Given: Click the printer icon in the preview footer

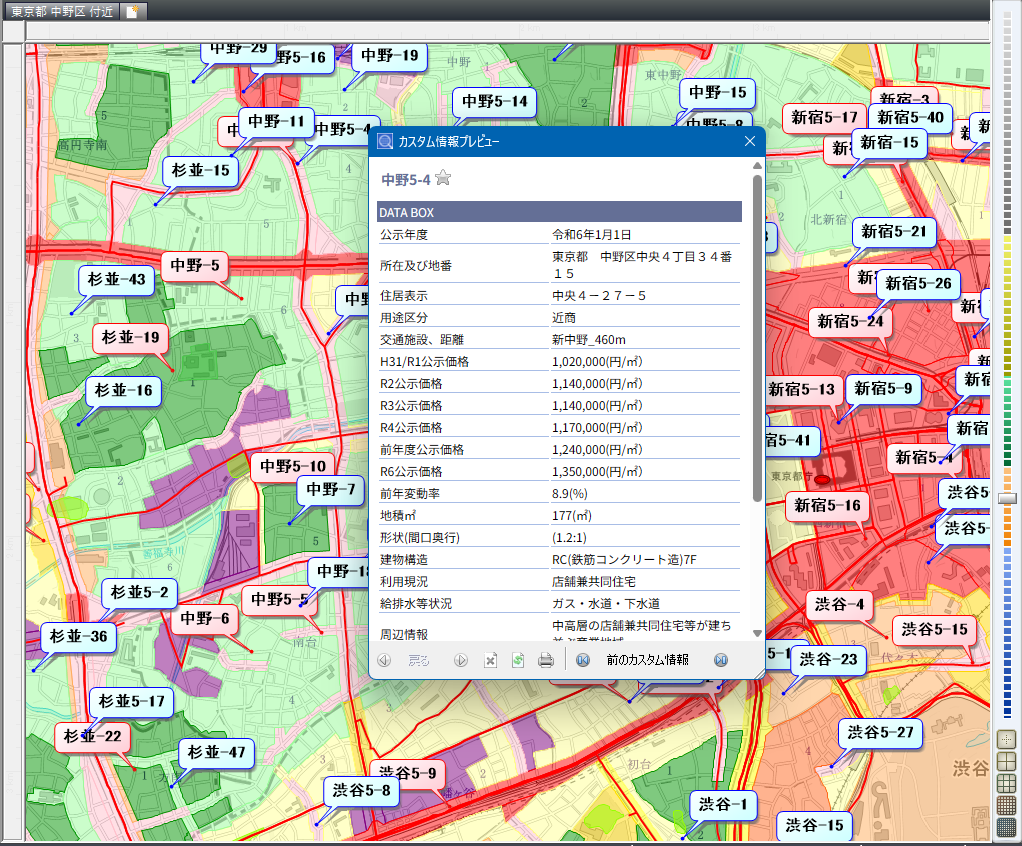Looking at the screenshot, I should (546, 660).
